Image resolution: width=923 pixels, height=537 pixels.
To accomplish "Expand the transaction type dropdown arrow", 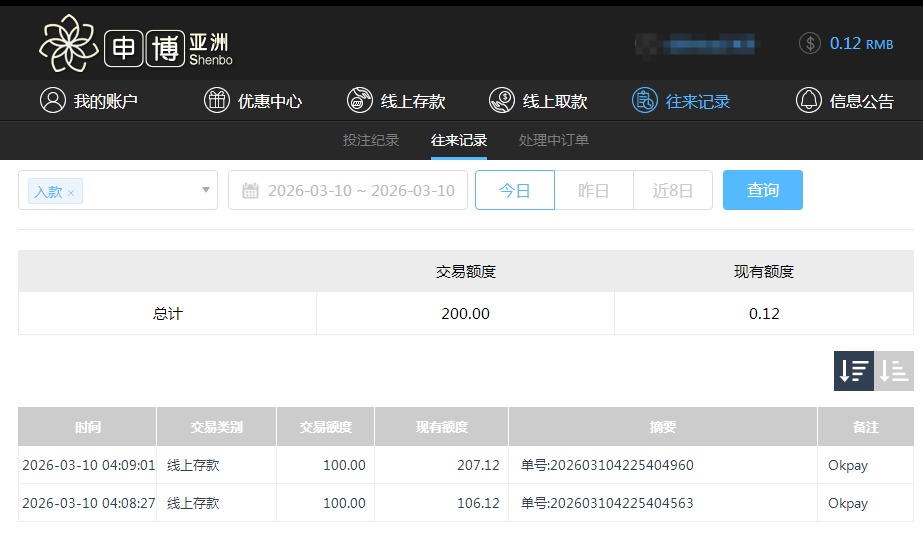I will pyautogui.click(x=206, y=190).
